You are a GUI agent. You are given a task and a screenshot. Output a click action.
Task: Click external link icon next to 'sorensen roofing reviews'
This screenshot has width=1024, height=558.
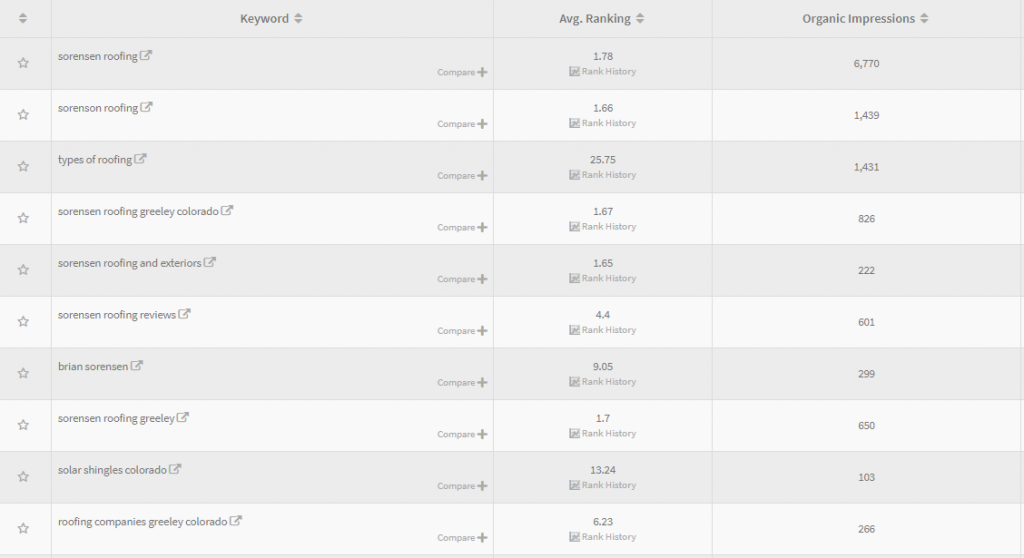point(184,314)
